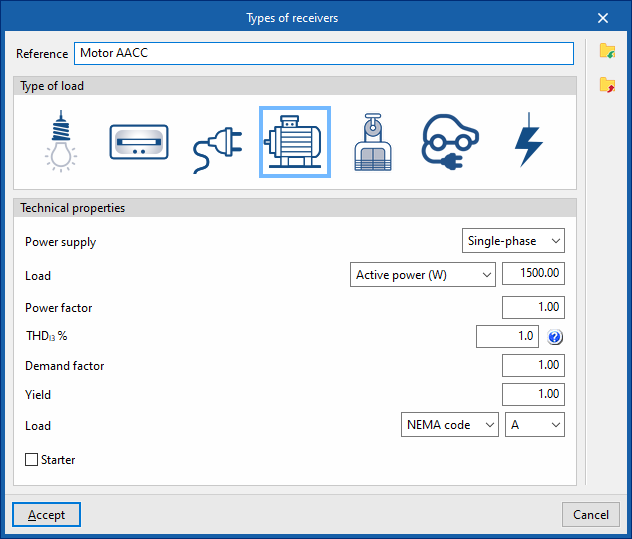
Task: Click the Power factor label
Action: click(58, 308)
